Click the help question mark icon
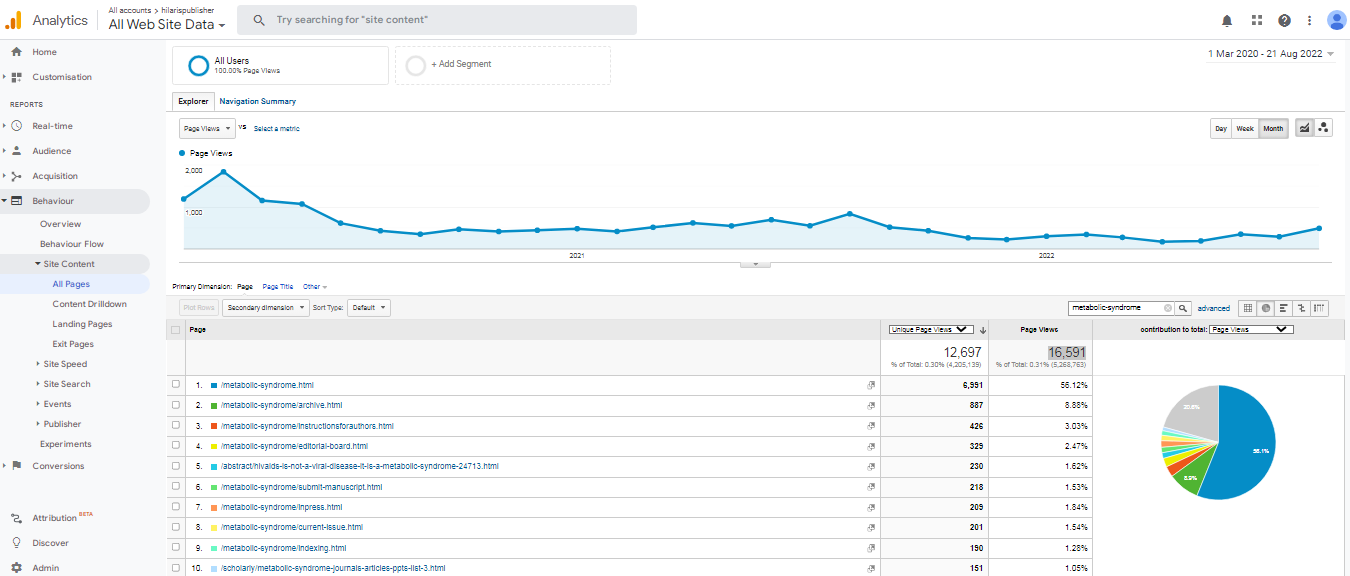 (1284, 20)
